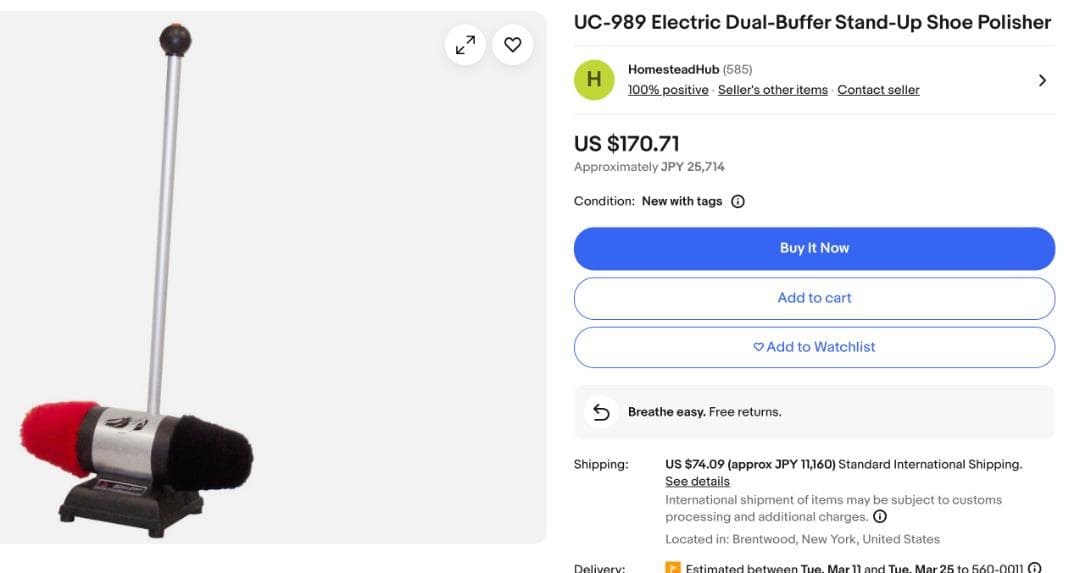
Task: Click the product title text
Action: point(812,23)
